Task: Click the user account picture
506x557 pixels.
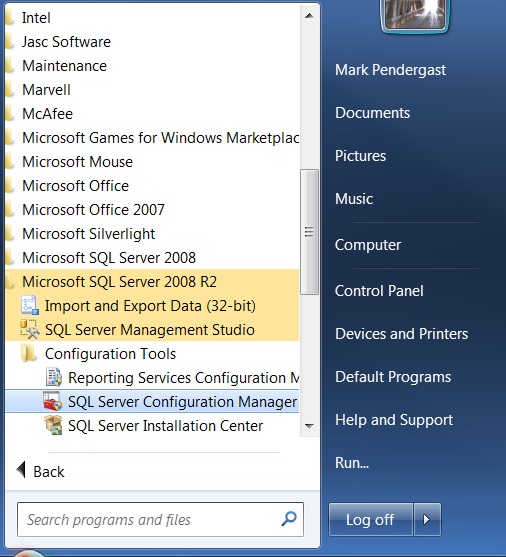Action: point(415,15)
